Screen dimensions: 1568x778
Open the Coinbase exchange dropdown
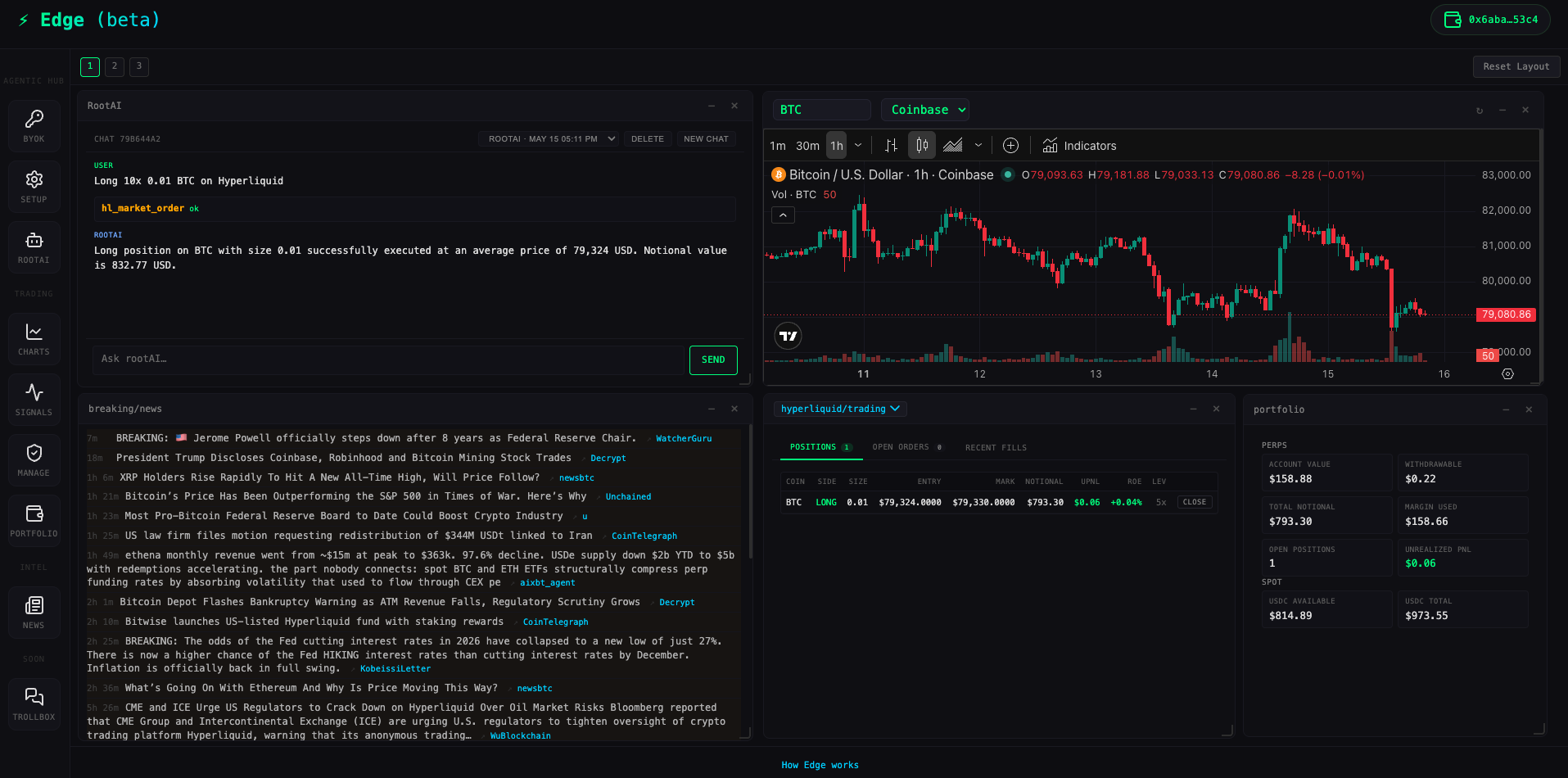(927, 110)
